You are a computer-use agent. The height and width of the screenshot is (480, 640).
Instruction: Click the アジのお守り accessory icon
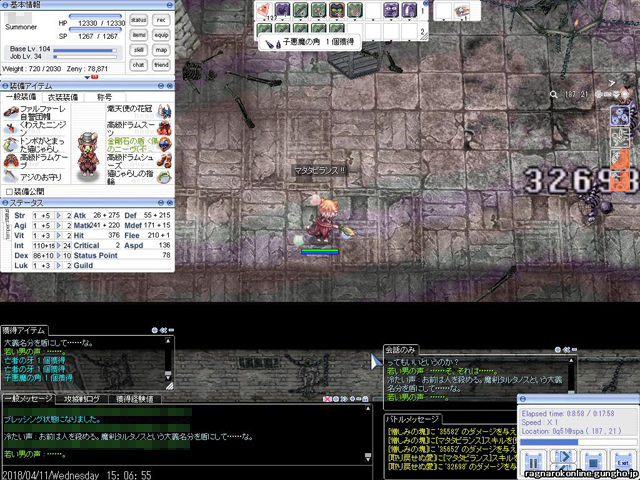(11, 177)
